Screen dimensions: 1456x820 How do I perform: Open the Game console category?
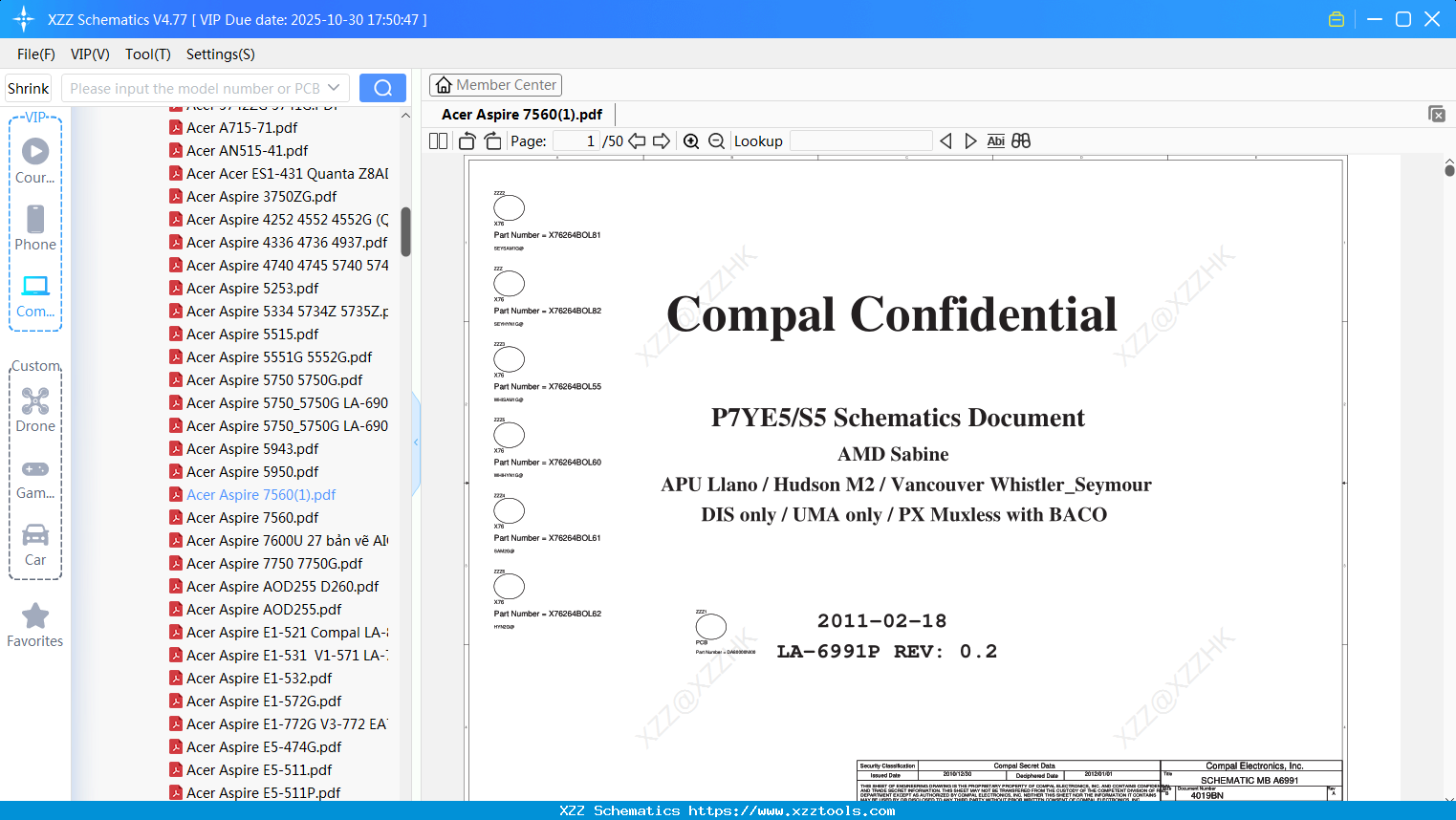pos(35,478)
